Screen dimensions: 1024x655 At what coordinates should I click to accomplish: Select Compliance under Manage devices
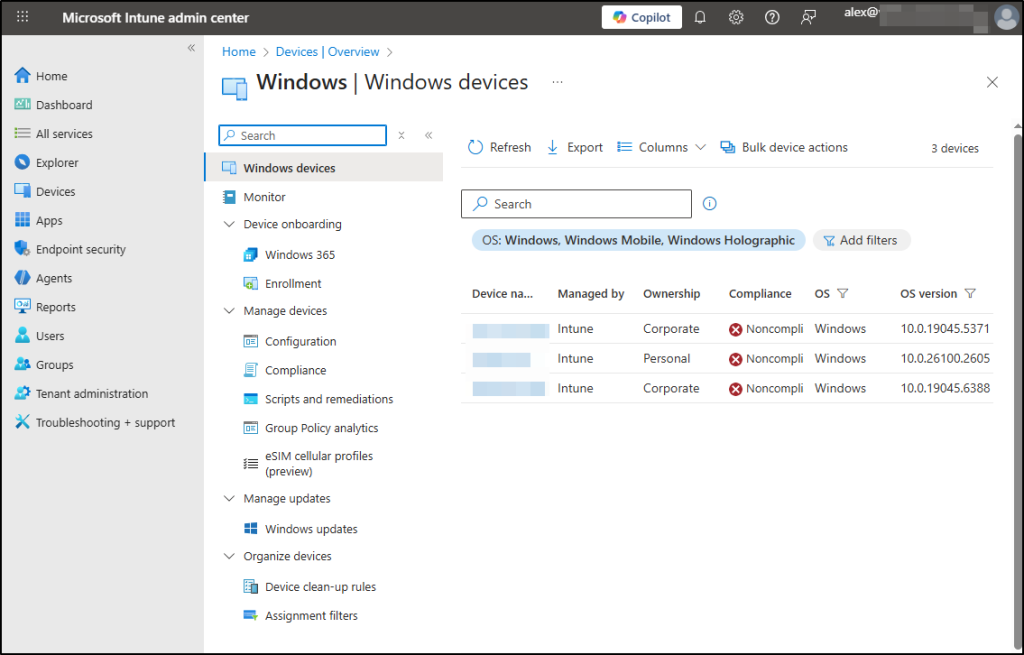point(295,370)
